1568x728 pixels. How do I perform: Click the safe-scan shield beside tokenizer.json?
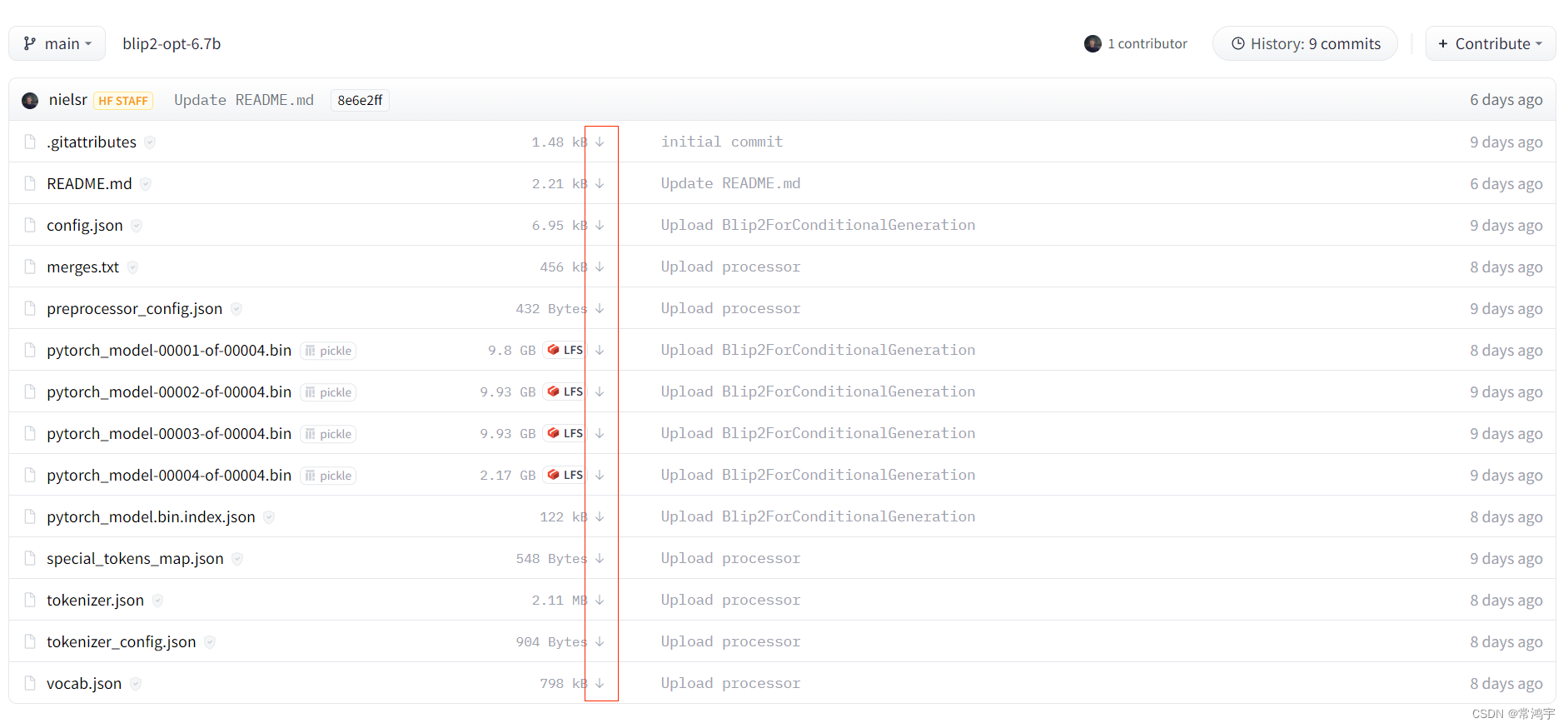[x=157, y=601]
